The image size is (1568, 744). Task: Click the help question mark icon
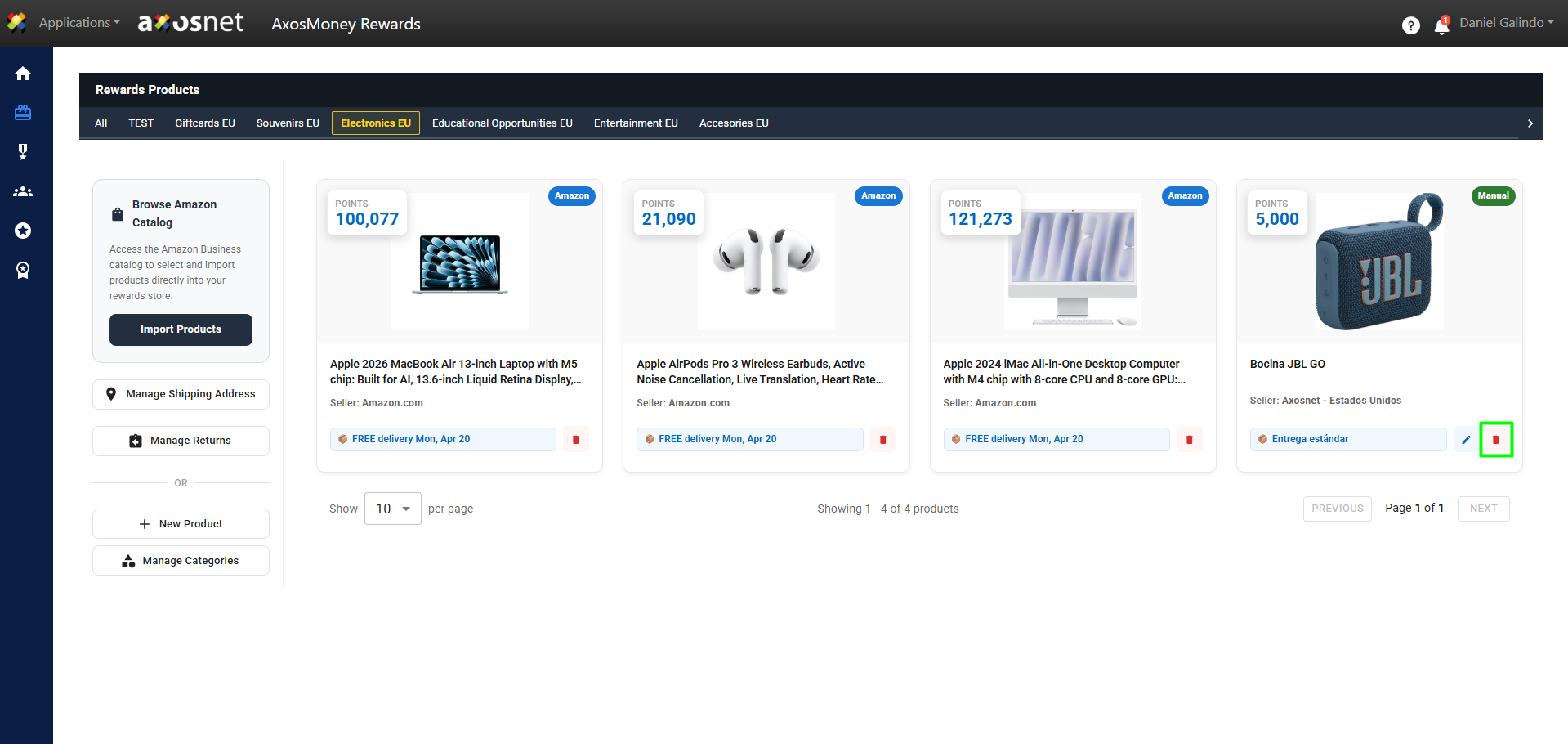pyautogui.click(x=1410, y=25)
